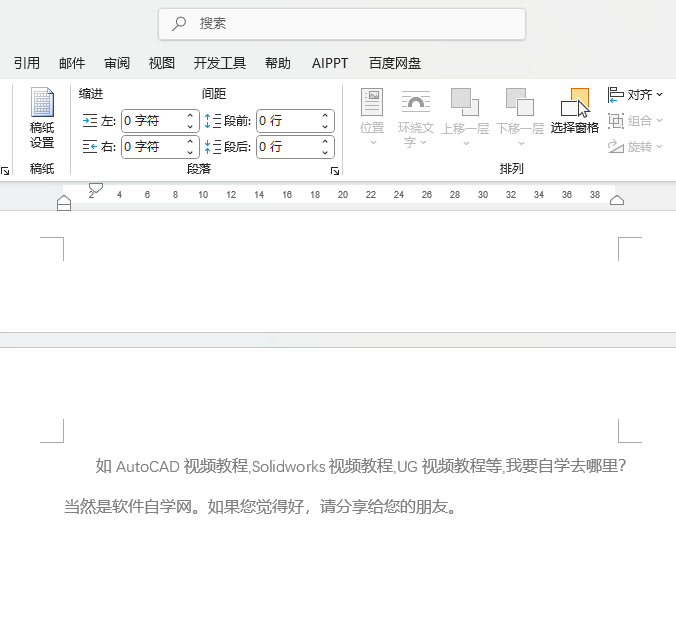Image resolution: width=676 pixels, height=617 pixels.
Task: Click the 上移一层 bring forward icon
Action: (x=465, y=102)
